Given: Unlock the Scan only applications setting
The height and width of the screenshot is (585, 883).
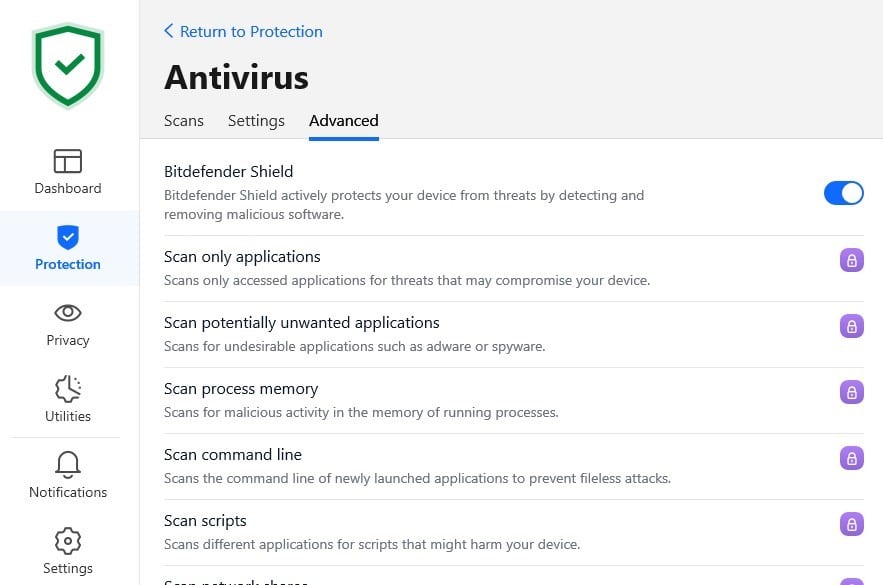Looking at the screenshot, I should [851, 260].
